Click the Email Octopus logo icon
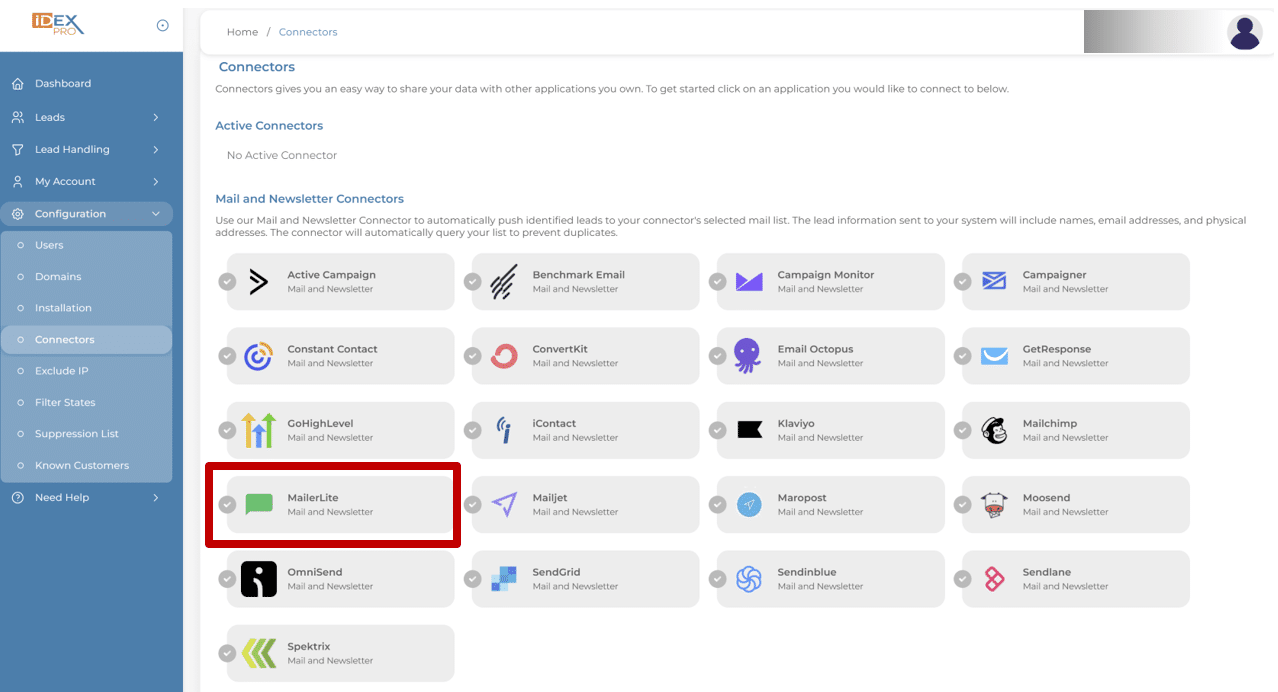This screenshot has height=692, width=1278. (x=748, y=356)
